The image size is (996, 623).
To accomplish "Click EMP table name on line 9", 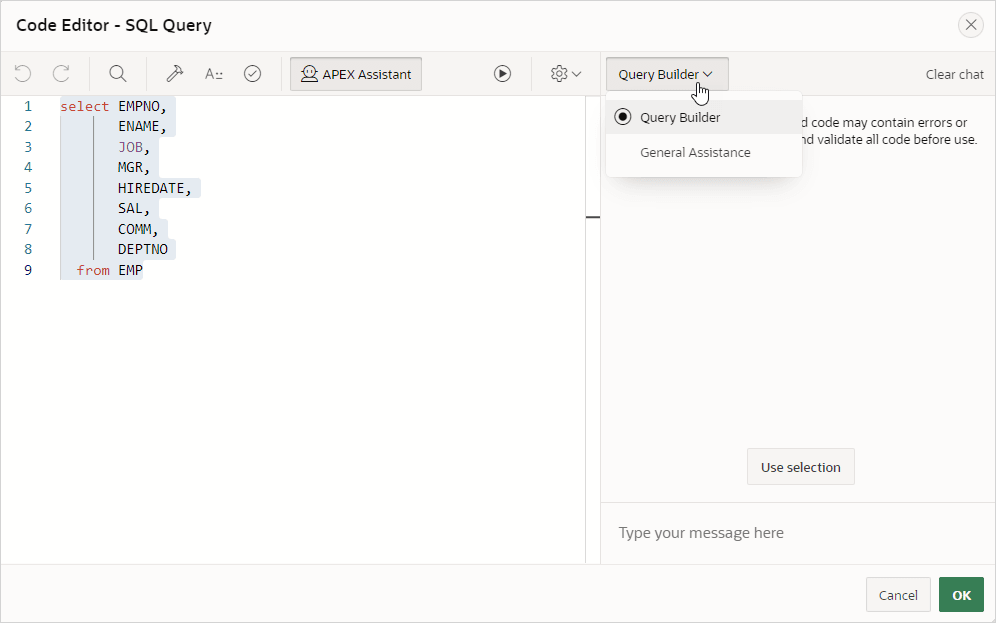I will [x=130, y=270].
